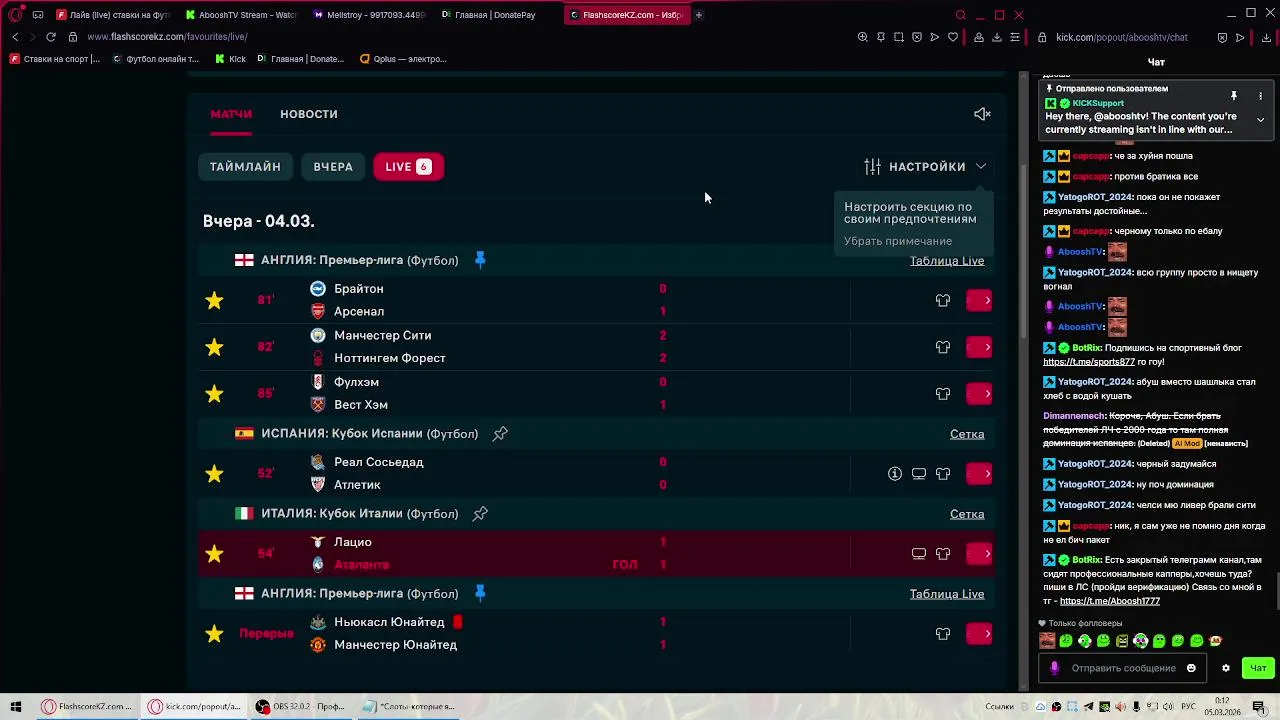Viewport: 1280px width, 720px height.
Task: Click browser back arrow
Action: click(x=15, y=37)
